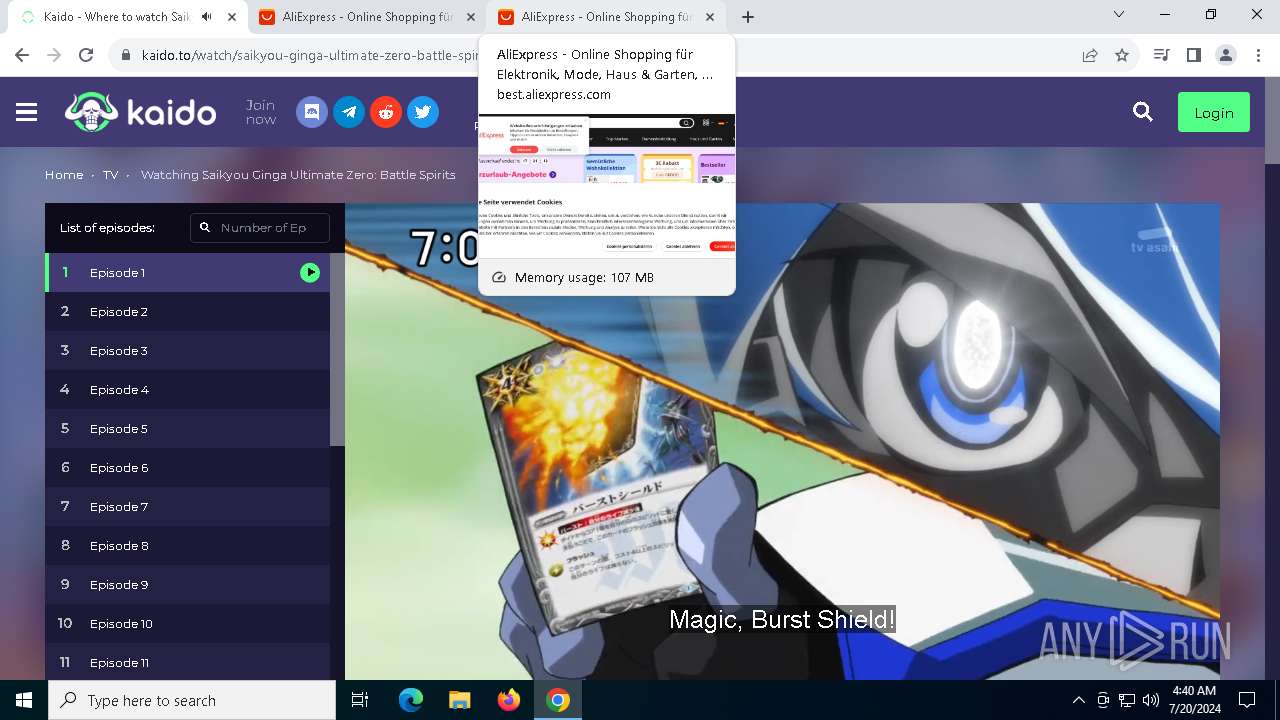The image size is (1280, 720).
Task: Open File Explorer from taskbar
Action: (460, 700)
